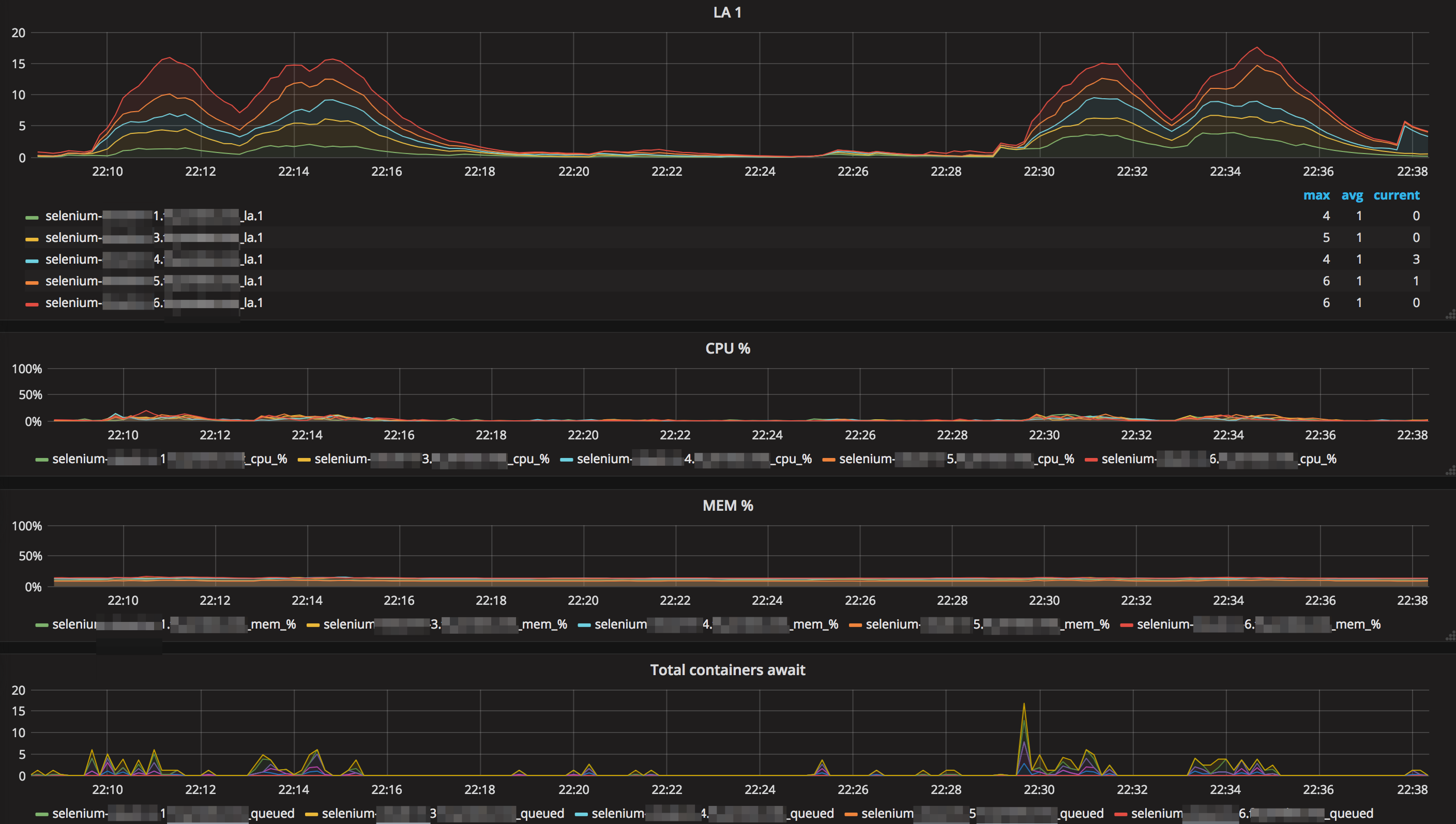
Task: Sort legend by max column header
Action: pyautogui.click(x=1316, y=195)
